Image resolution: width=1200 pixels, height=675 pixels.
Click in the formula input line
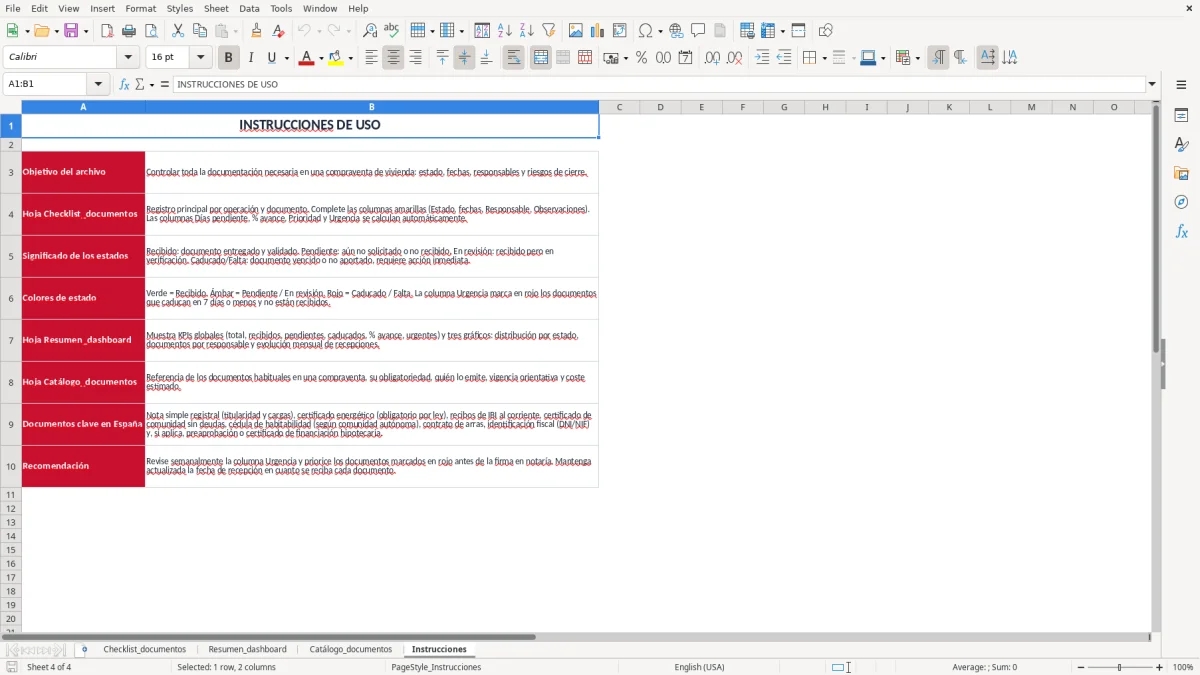pyautogui.click(x=659, y=84)
